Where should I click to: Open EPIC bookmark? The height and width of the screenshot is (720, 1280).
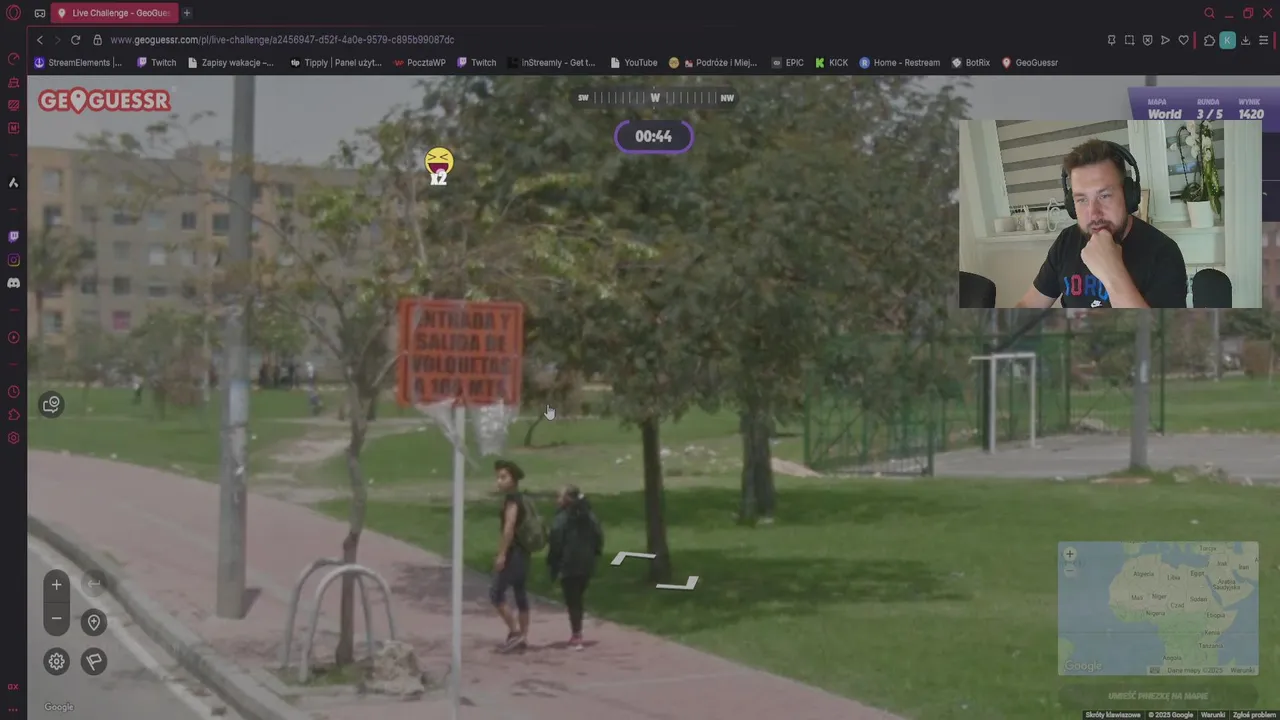tap(787, 62)
